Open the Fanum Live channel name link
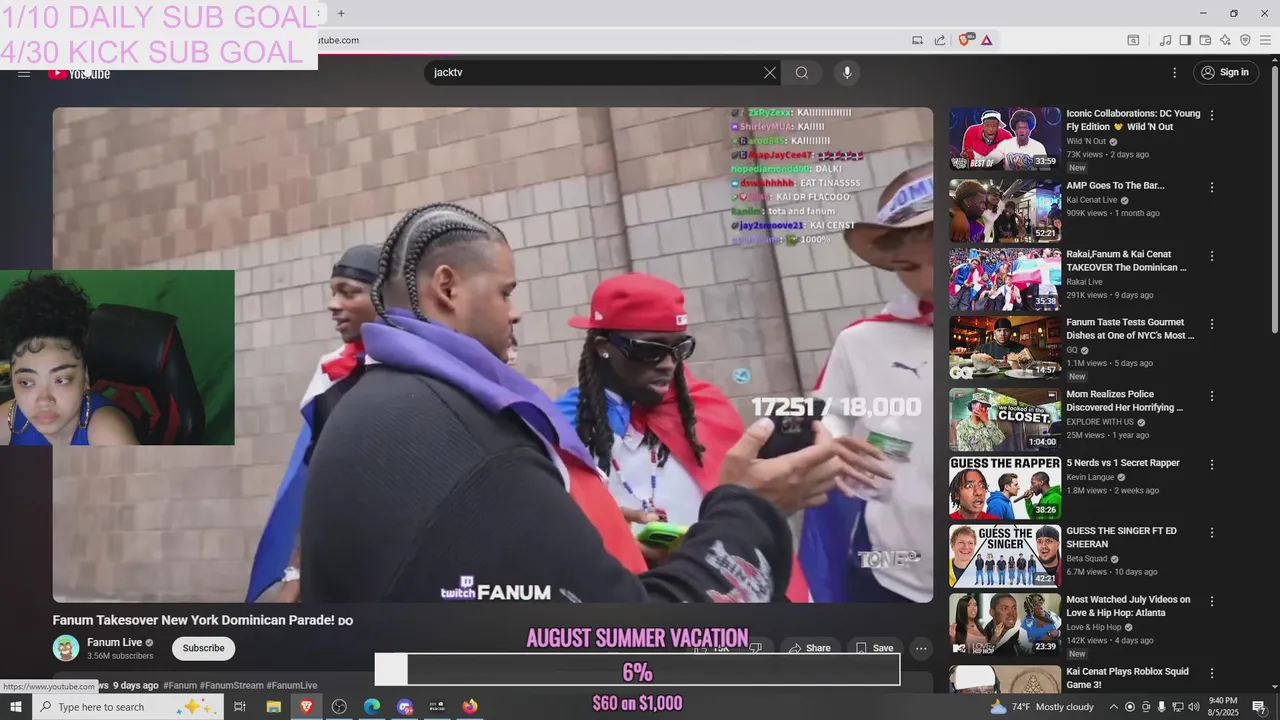1280x720 pixels. point(115,642)
